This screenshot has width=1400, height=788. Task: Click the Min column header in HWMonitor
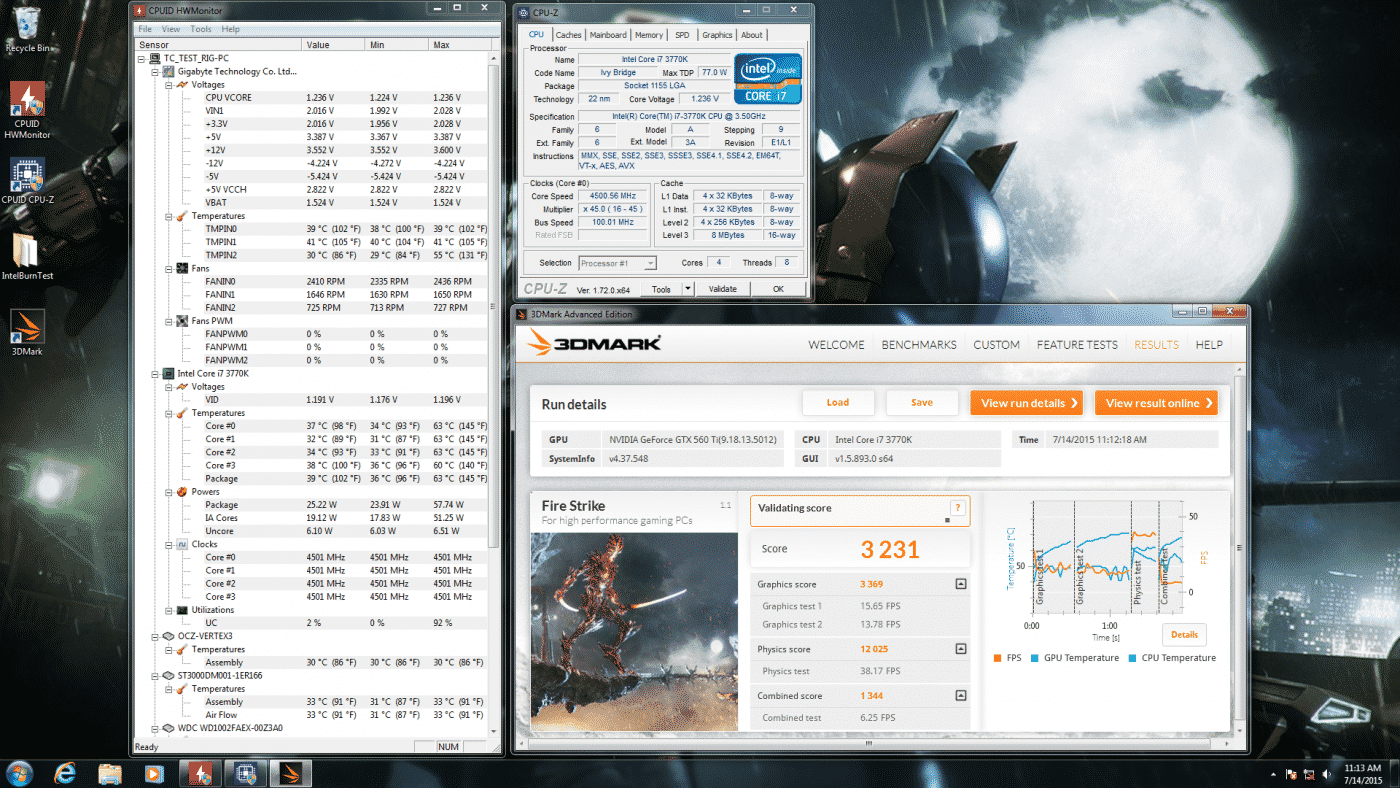(397, 45)
